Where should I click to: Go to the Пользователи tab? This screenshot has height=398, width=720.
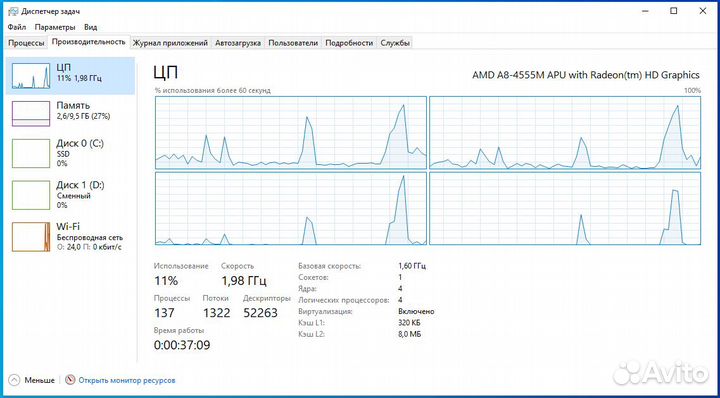pyautogui.click(x=293, y=43)
